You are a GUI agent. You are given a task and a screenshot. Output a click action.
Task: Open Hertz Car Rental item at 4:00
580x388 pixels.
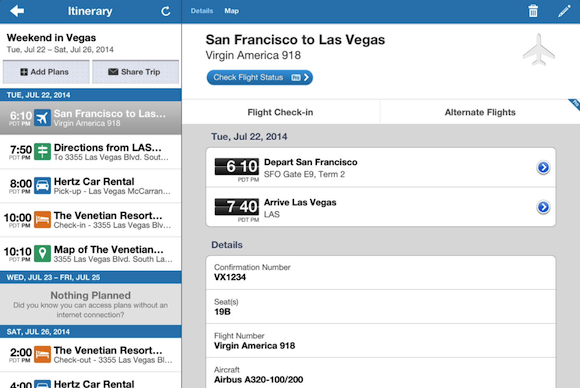pyautogui.click(x=91, y=381)
